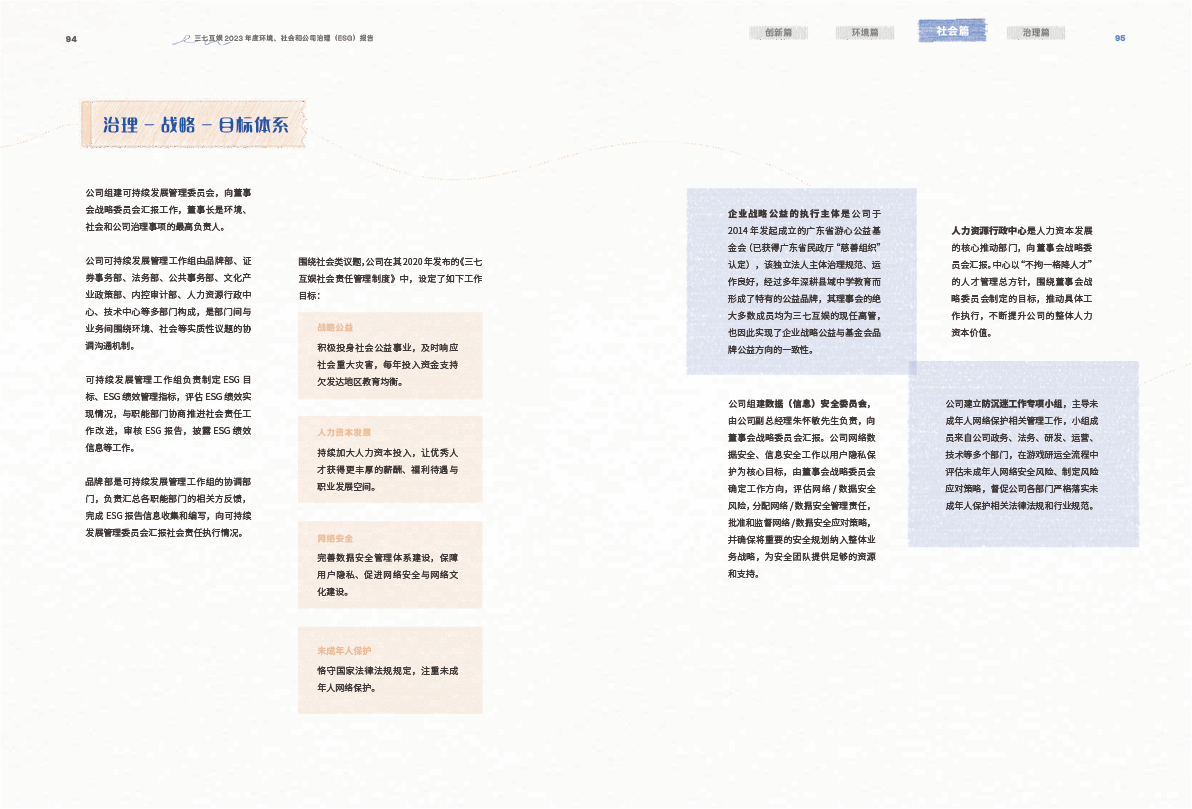Click the 治理-战略-目标体系 heading banner
Image resolution: width=1192 pixels, height=809 pixels.
coord(195,125)
